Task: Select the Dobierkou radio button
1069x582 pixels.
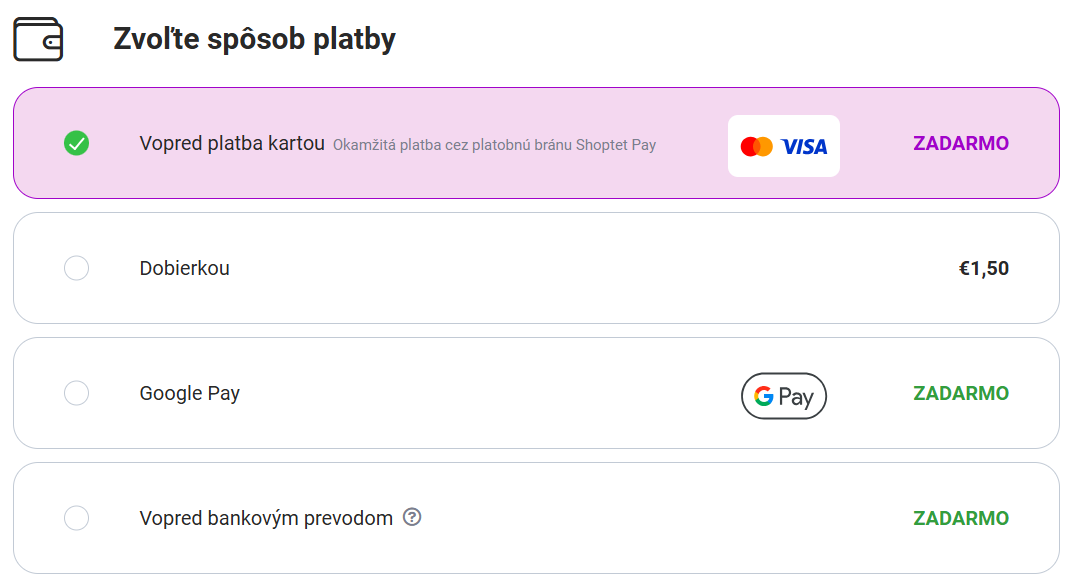Action: 76,268
